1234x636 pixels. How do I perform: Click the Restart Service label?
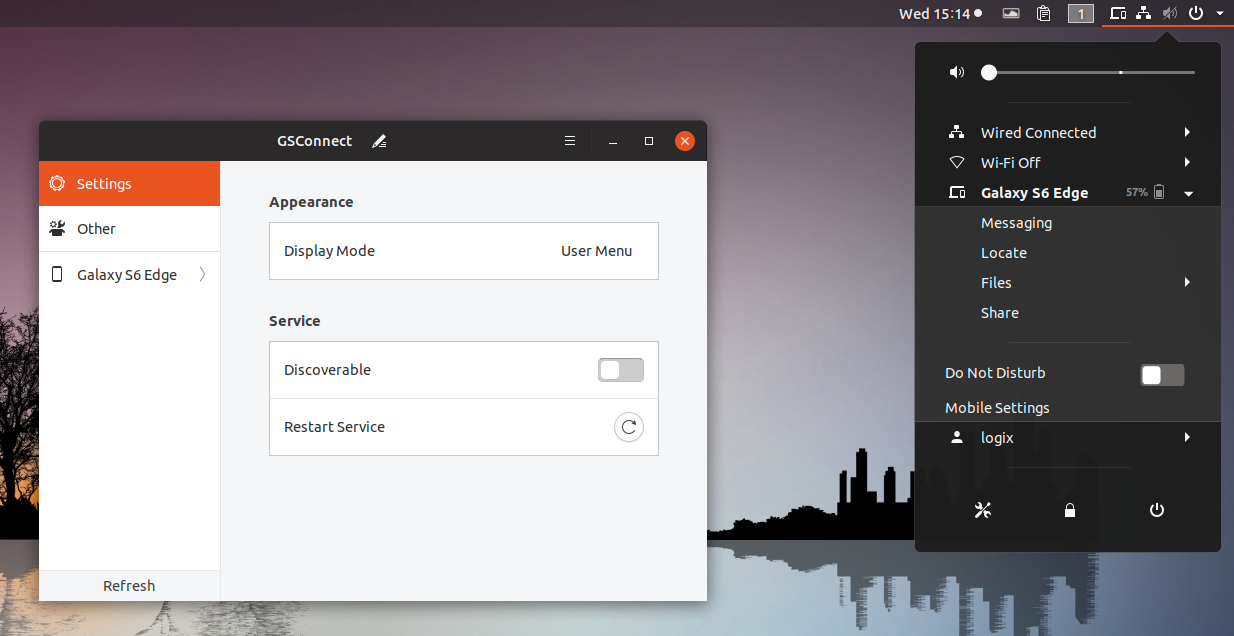(x=334, y=427)
